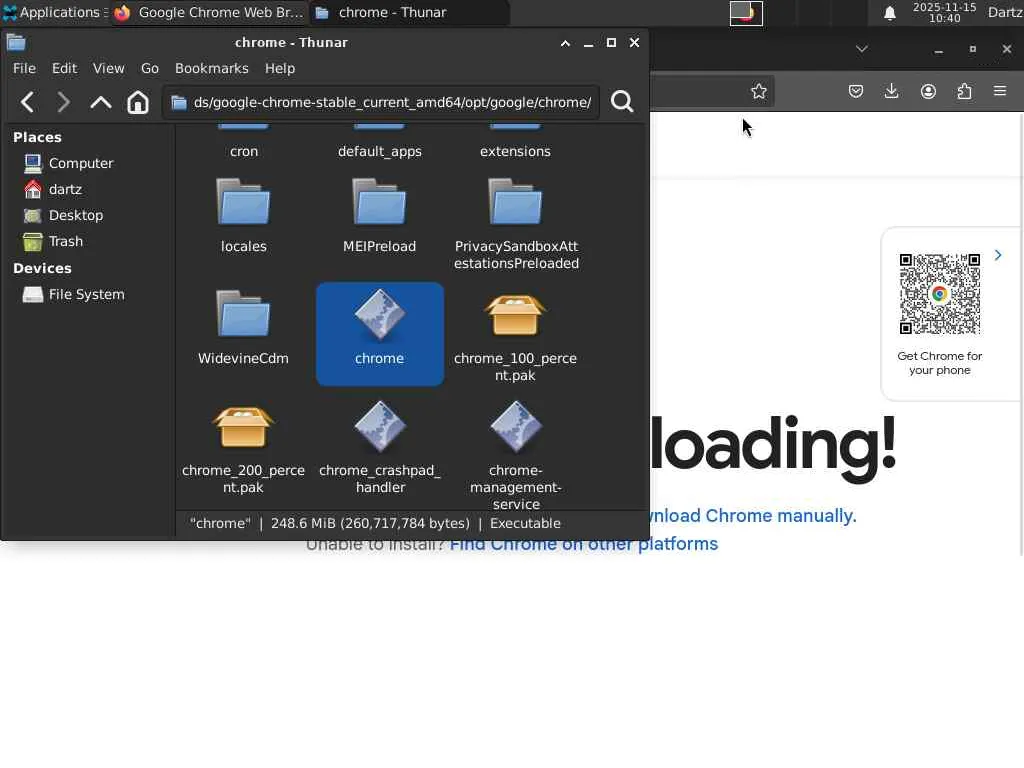Click the workspace switcher in the top panel
The width and height of the screenshot is (1024, 768).
pos(746,13)
